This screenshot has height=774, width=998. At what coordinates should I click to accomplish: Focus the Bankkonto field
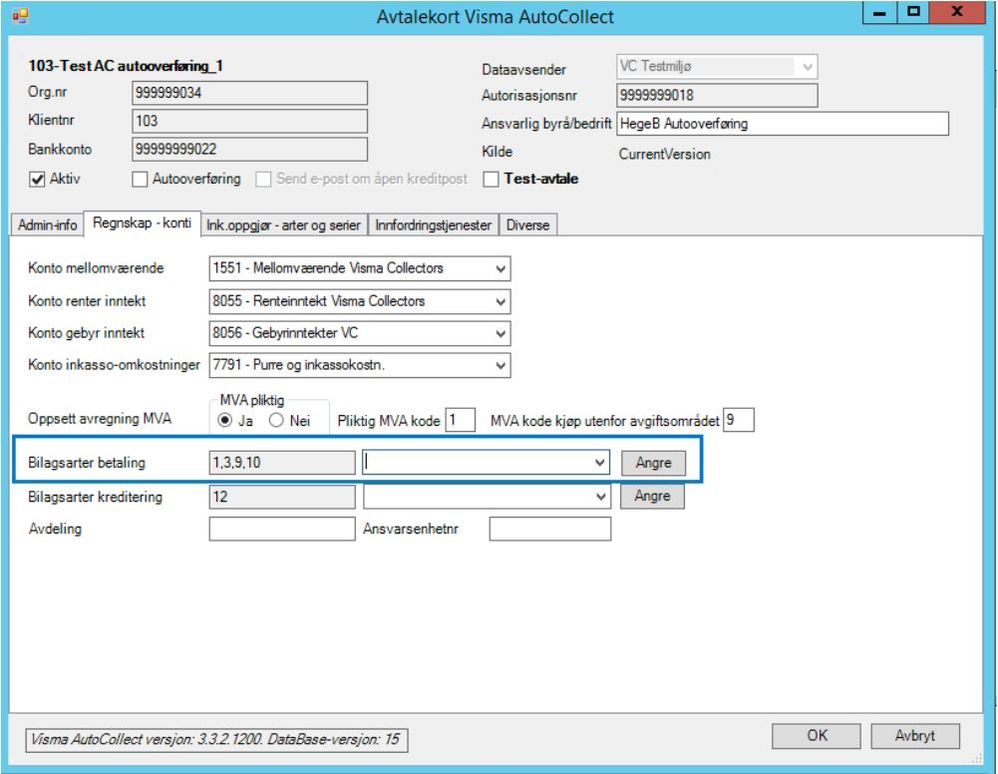[x=250, y=150]
